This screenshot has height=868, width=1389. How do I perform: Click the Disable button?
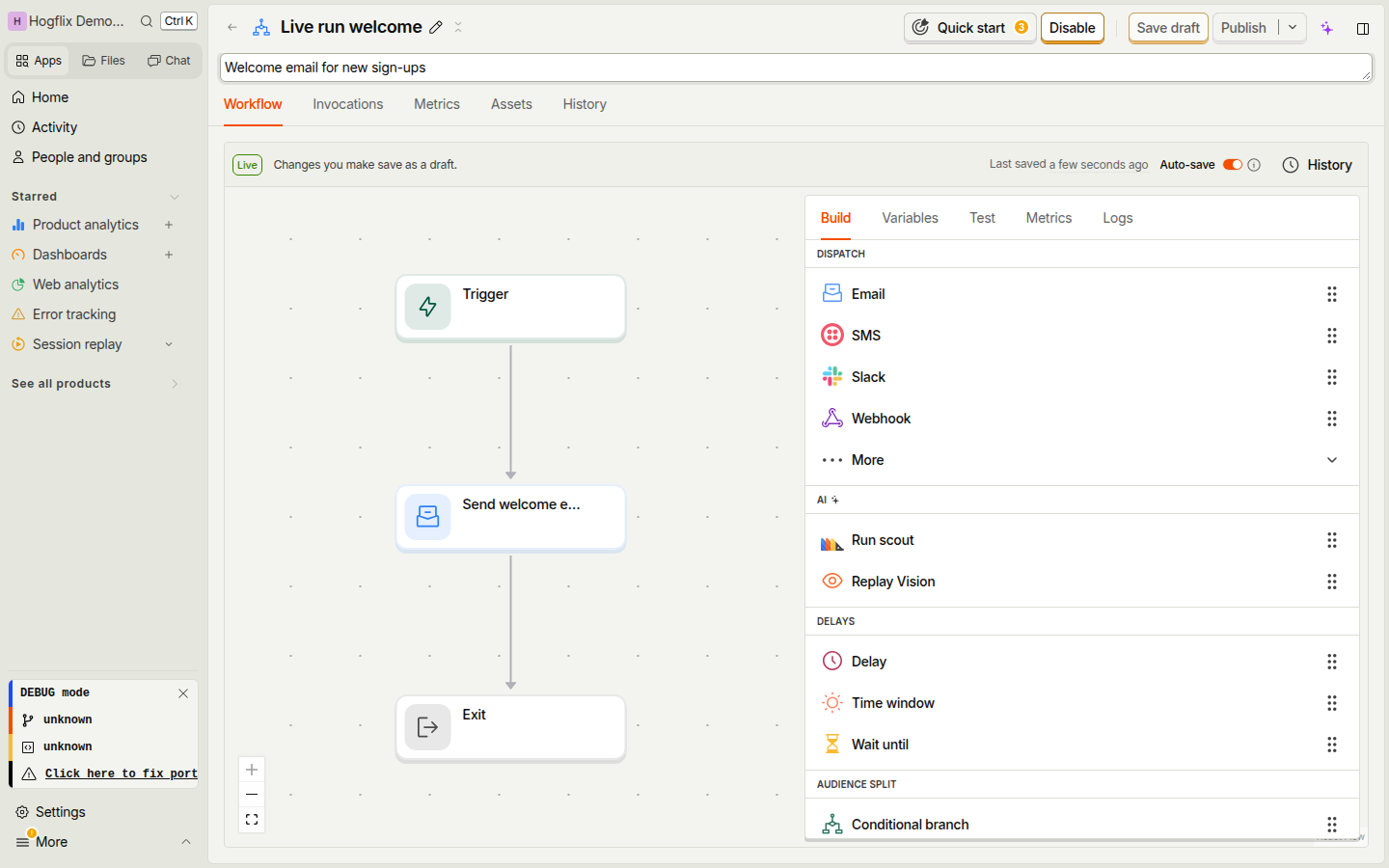[1073, 28]
